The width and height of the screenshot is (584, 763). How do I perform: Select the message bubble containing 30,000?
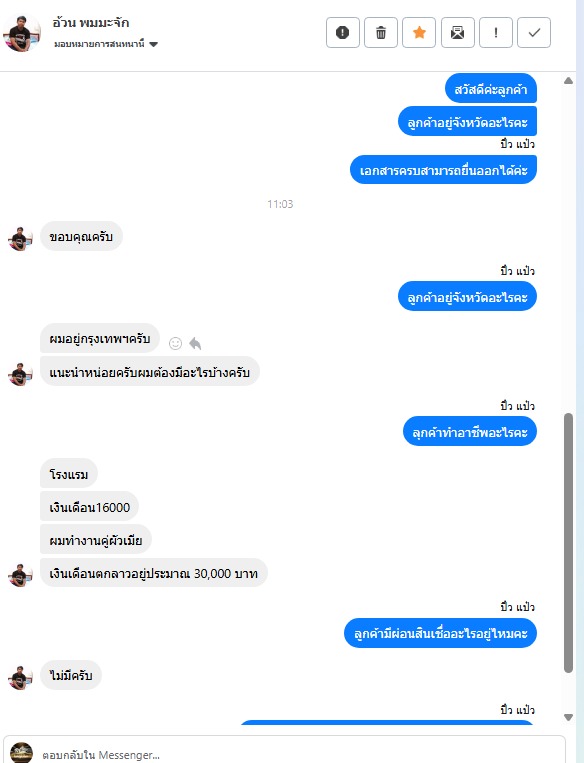153,573
